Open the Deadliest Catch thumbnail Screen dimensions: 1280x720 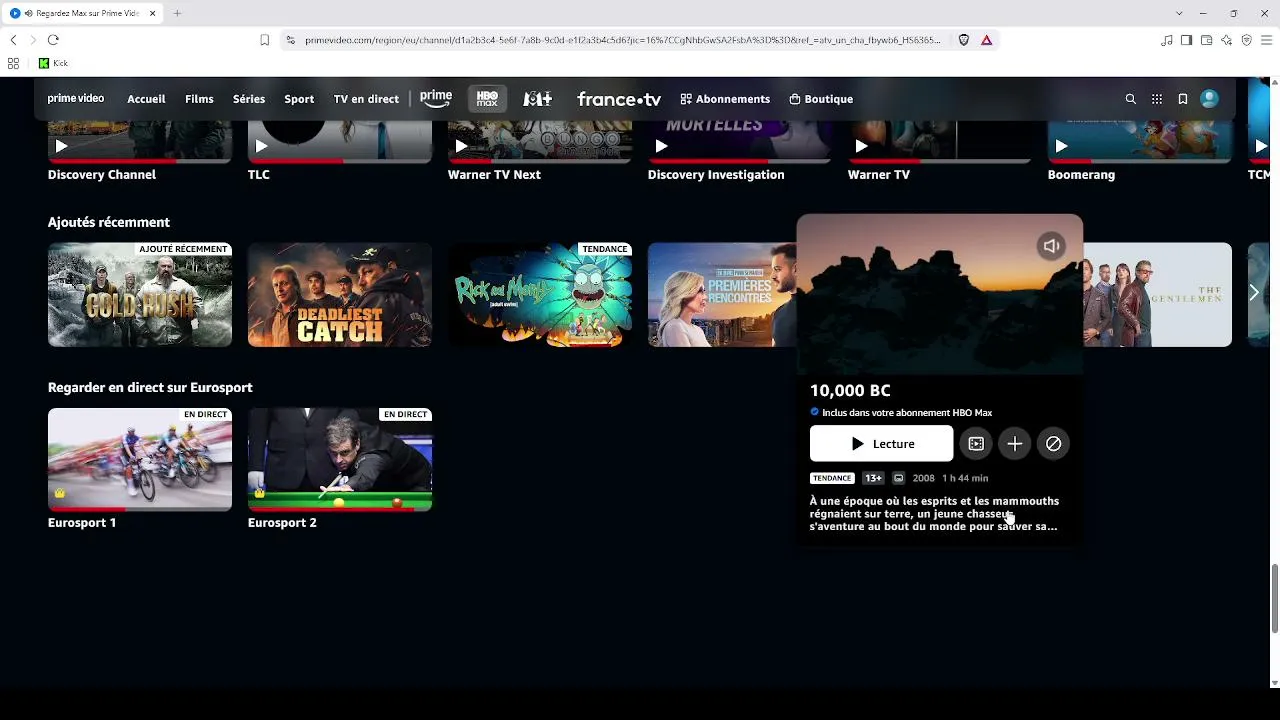(340, 295)
